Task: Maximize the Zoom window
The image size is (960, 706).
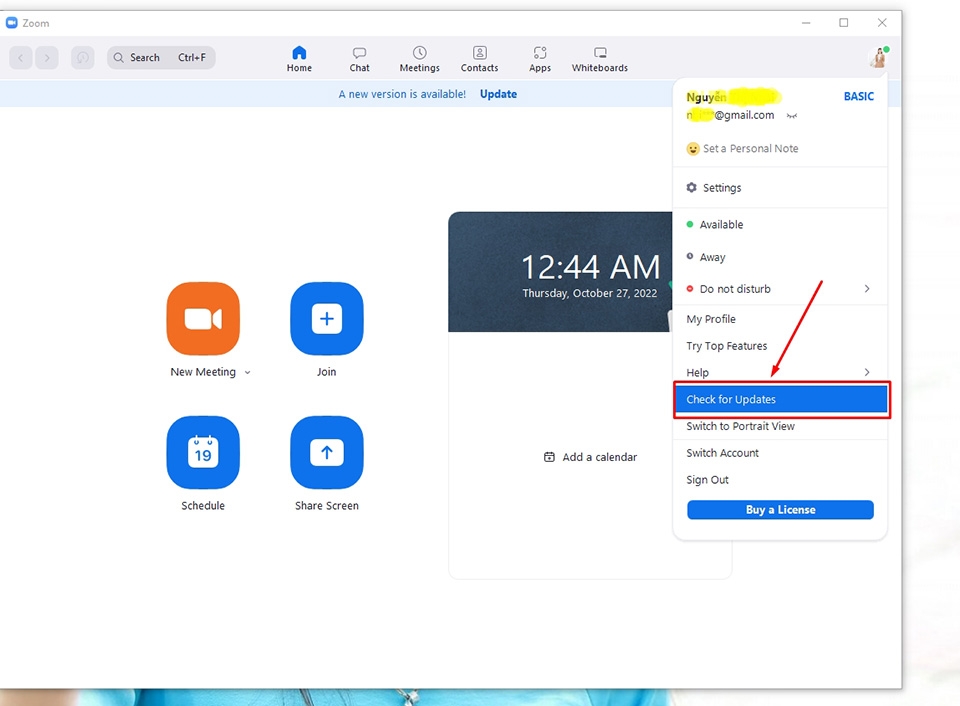Action: pyautogui.click(x=844, y=23)
